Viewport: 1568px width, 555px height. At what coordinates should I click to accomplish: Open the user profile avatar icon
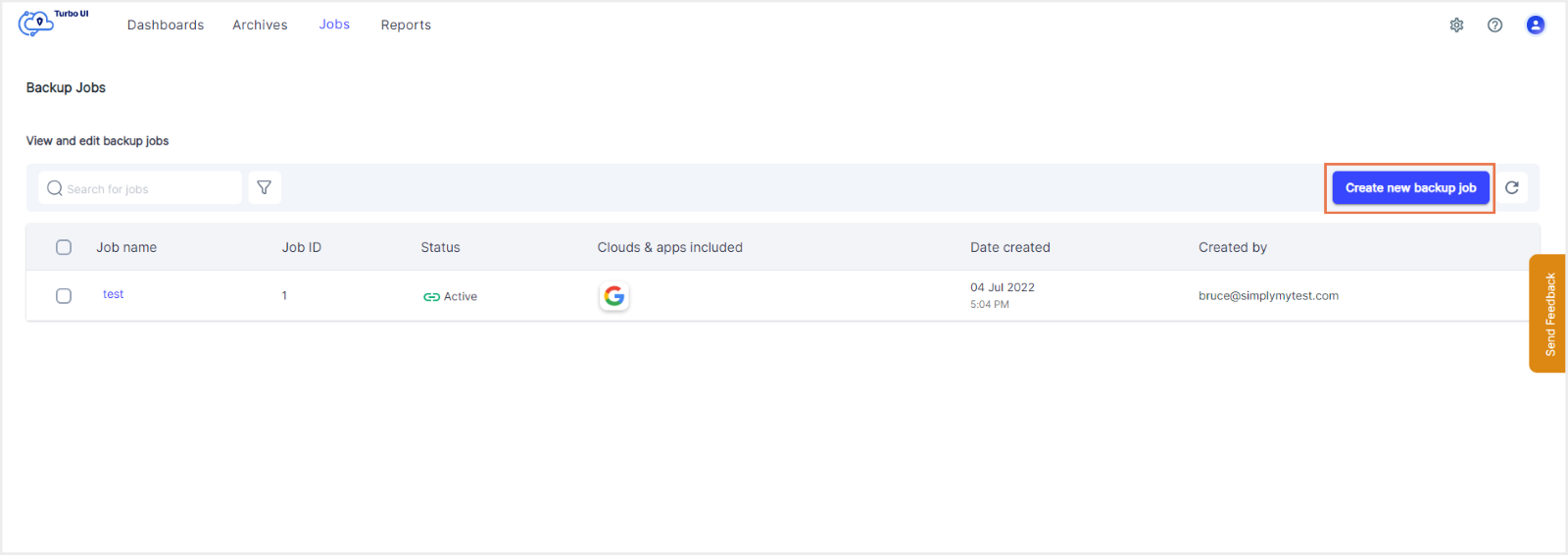tap(1536, 25)
